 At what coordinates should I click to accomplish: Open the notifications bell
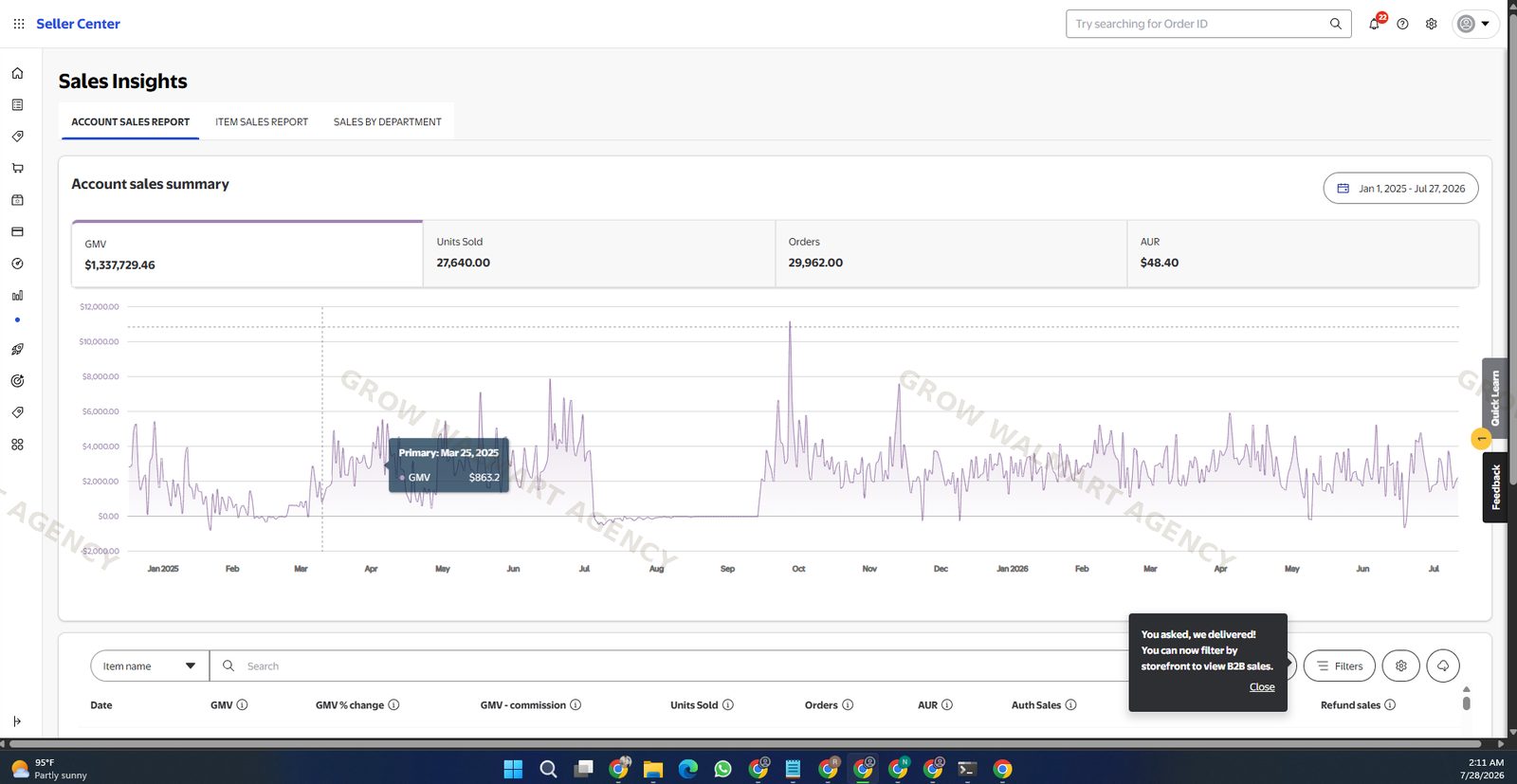tap(1375, 24)
